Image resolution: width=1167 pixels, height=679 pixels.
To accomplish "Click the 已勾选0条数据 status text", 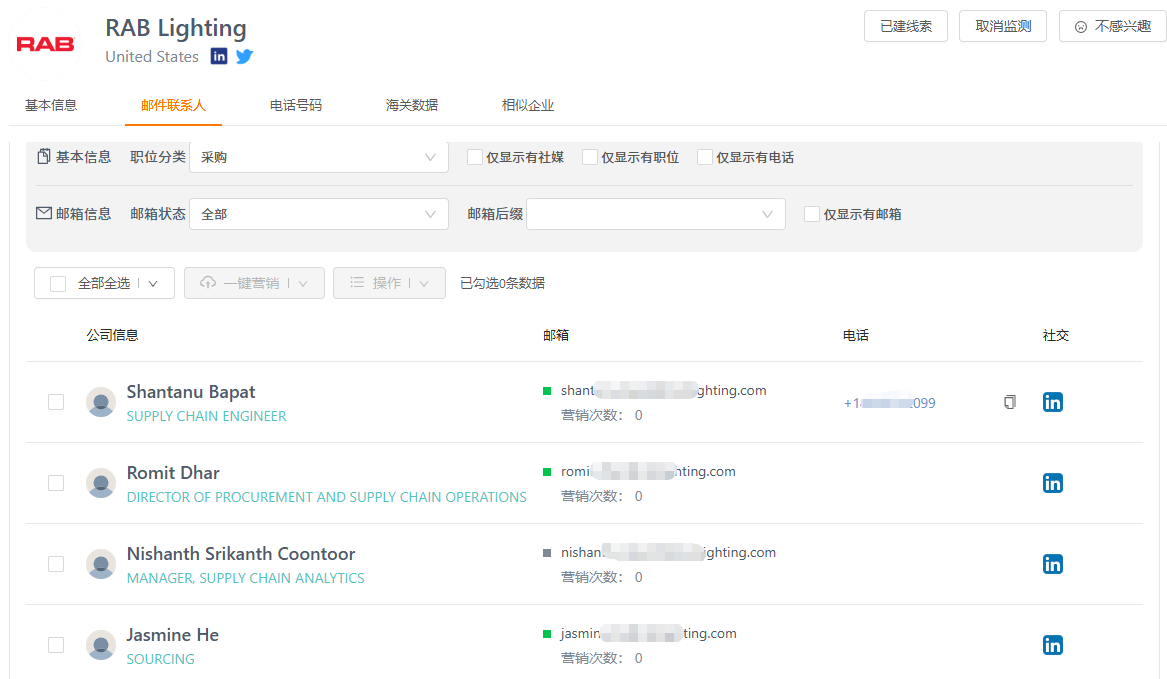I will [502, 283].
